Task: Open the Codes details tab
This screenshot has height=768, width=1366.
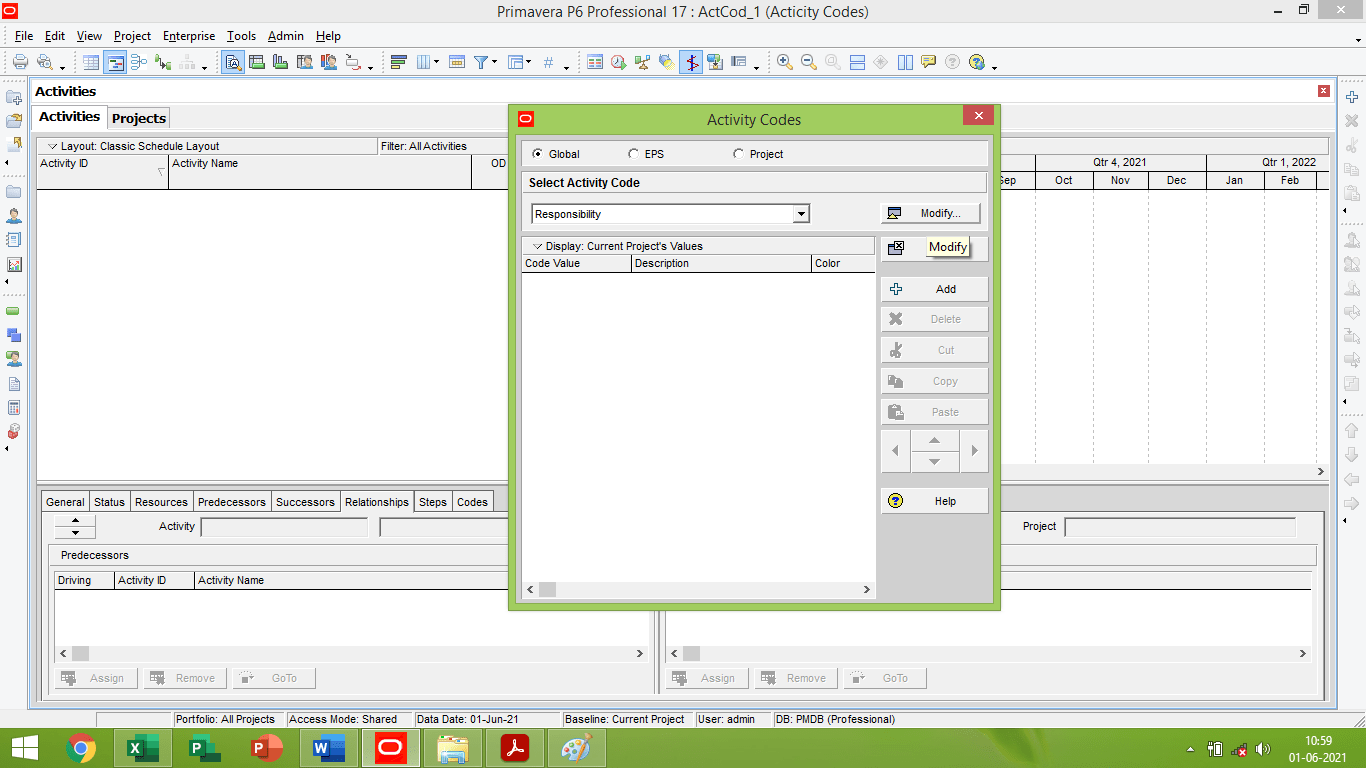Action: (472, 502)
